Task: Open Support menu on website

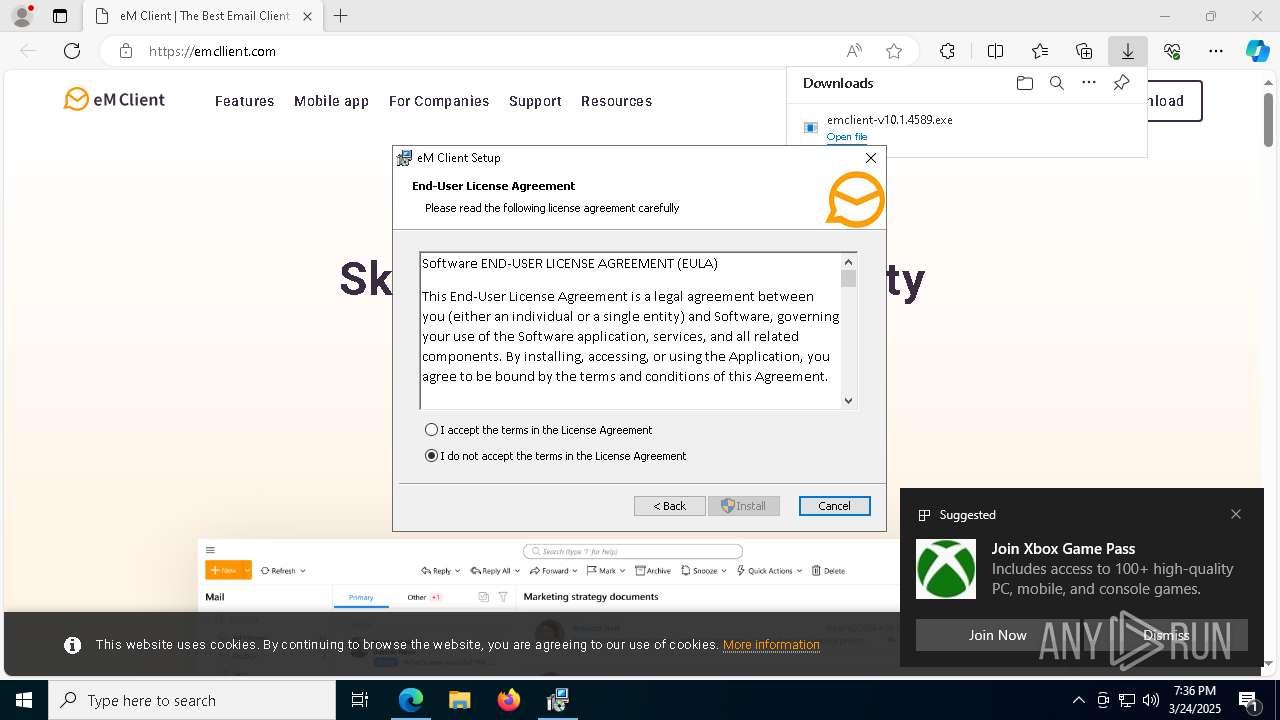Action: click(x=535, y=101)
